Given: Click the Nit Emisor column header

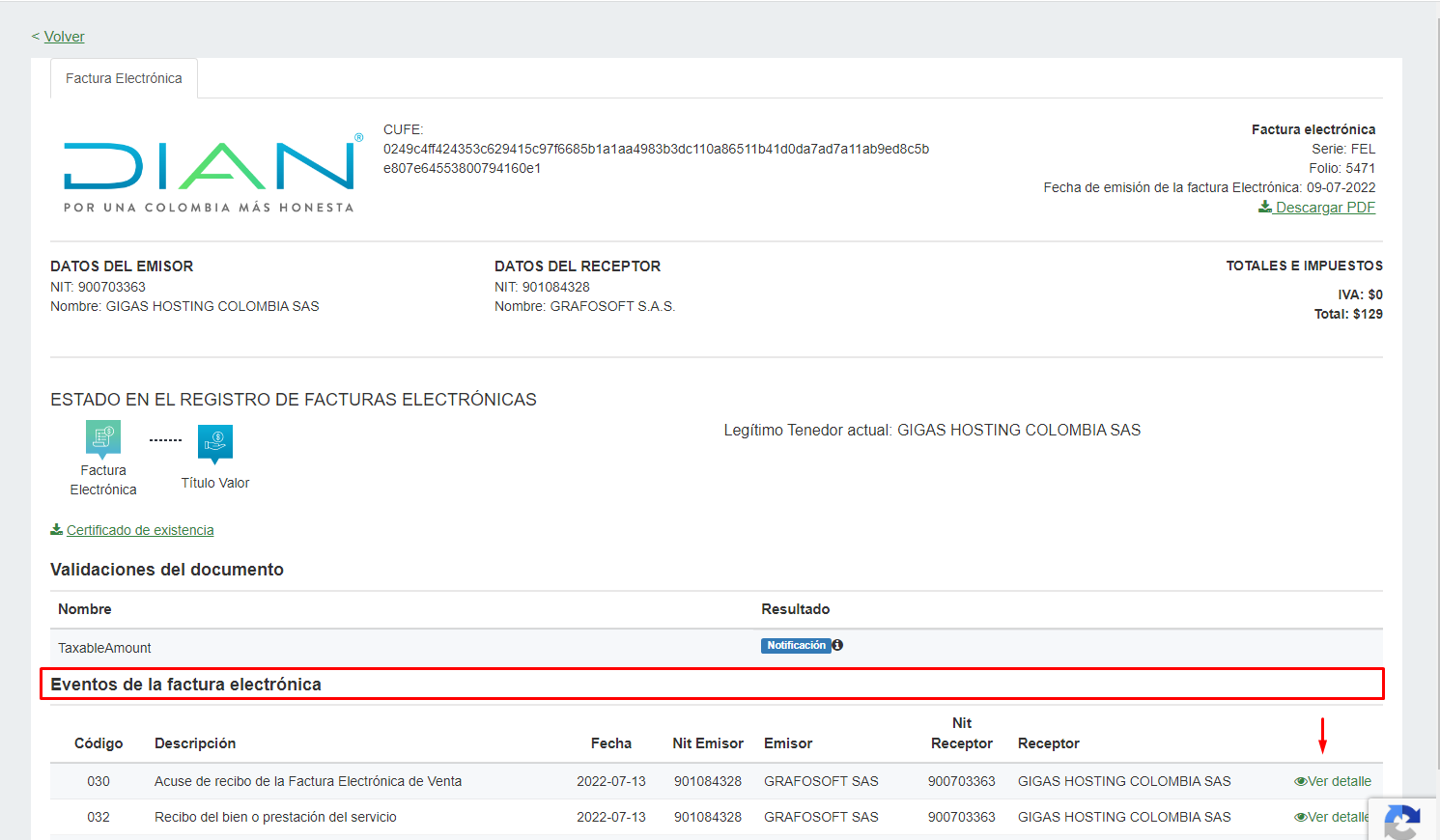Looking at the screenshot, I should point(707,743).
